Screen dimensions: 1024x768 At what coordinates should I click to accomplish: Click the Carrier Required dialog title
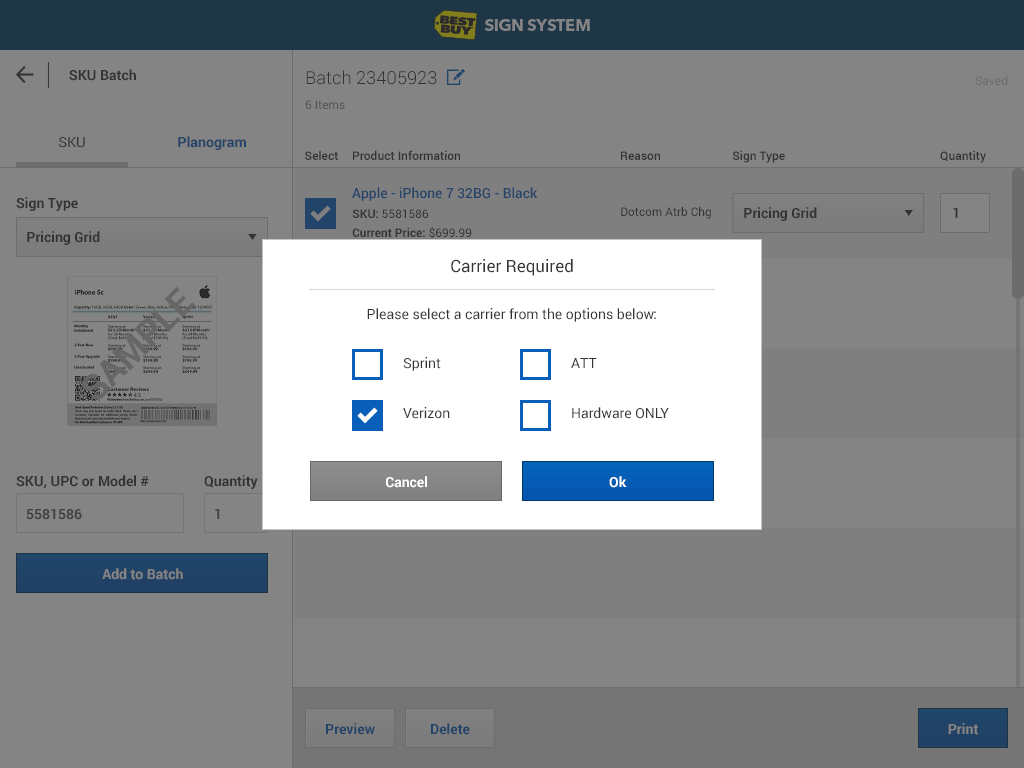(x=512, y=266)
